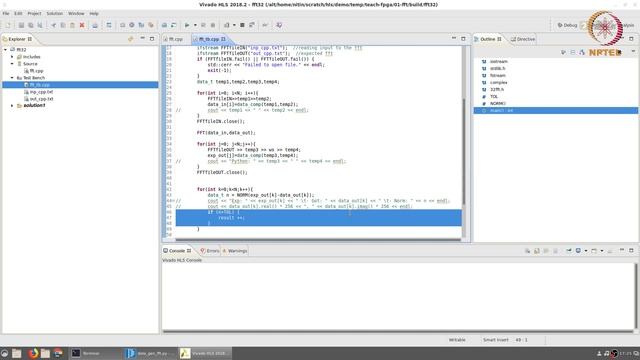Open the File menu
Viewport: 640px width, 360px height.
tap(6, 13)
